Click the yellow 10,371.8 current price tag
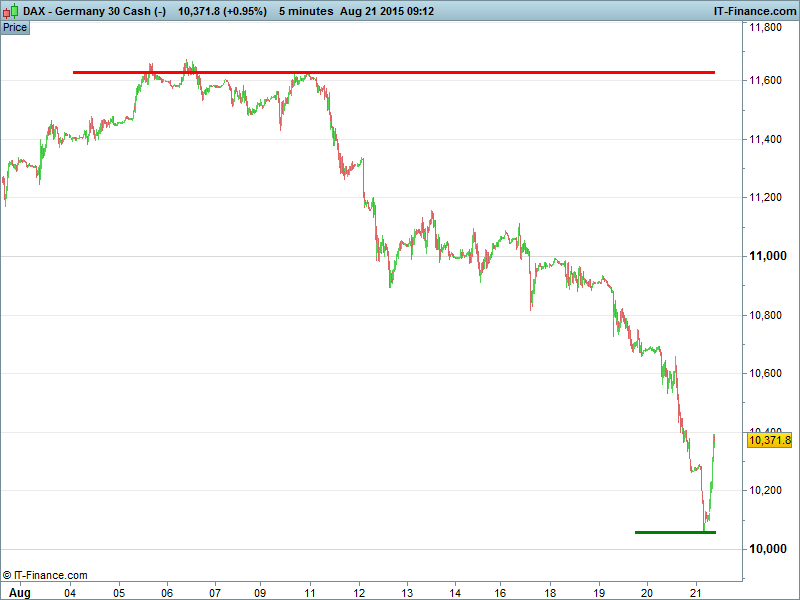 click(769, 440)
